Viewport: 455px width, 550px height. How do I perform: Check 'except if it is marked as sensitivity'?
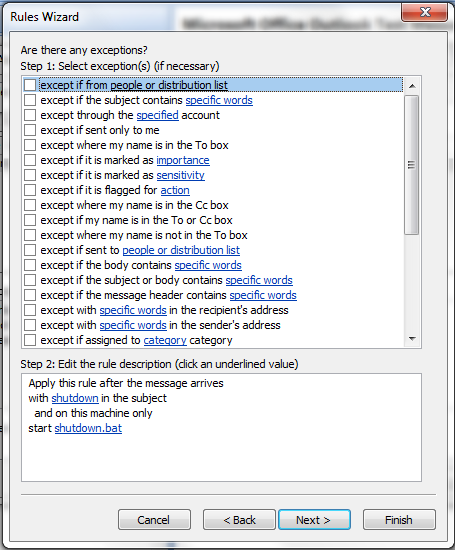tap(30, 175)
